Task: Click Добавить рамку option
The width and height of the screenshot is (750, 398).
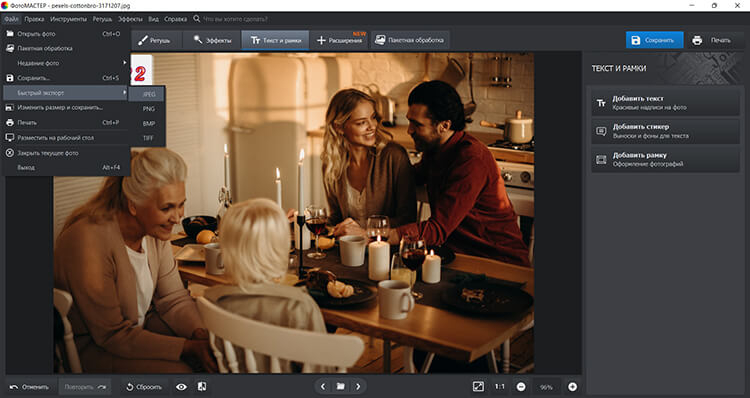Action: pyautogui.click(x=665, y=159)
